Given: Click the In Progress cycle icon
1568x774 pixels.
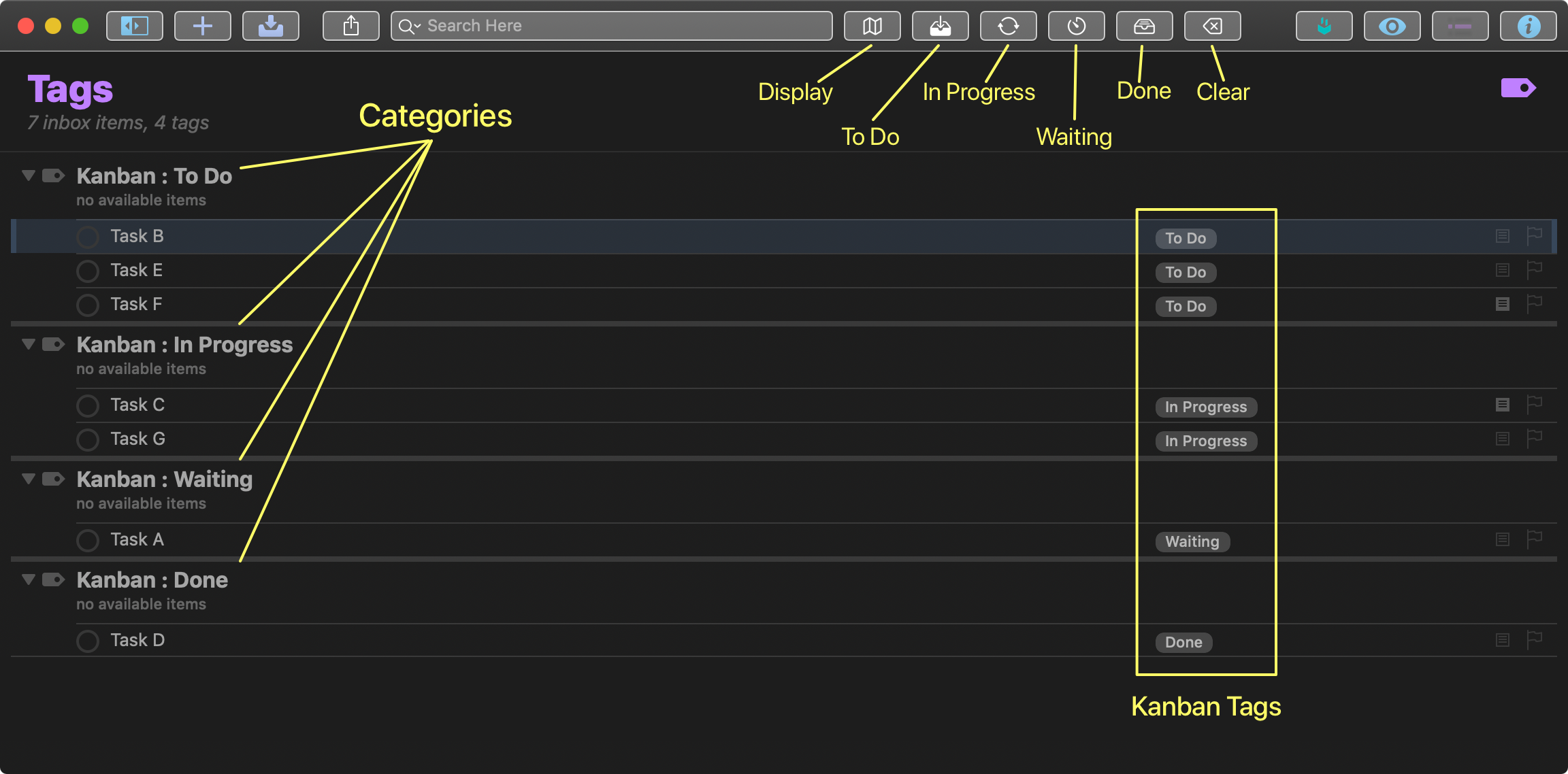Looking at the screenshot, I should (1008, 27).
